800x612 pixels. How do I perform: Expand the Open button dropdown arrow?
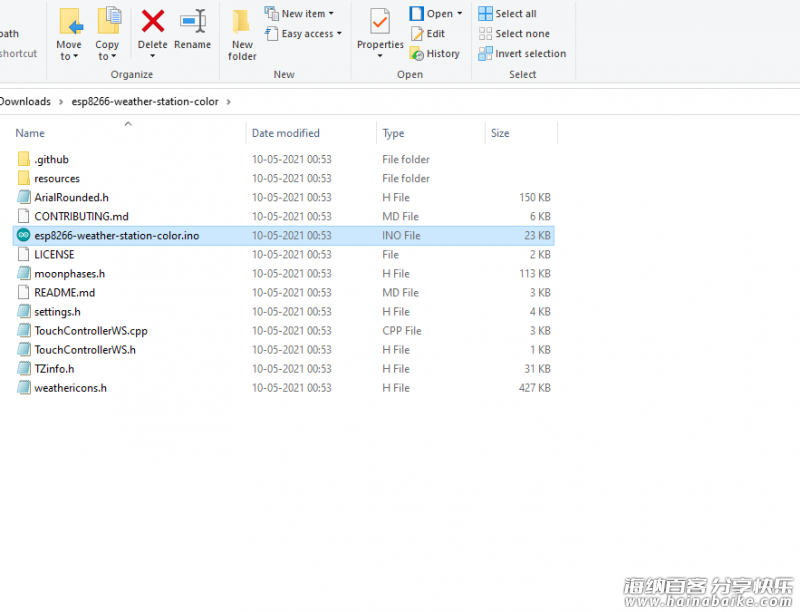(x=460, y=14)
